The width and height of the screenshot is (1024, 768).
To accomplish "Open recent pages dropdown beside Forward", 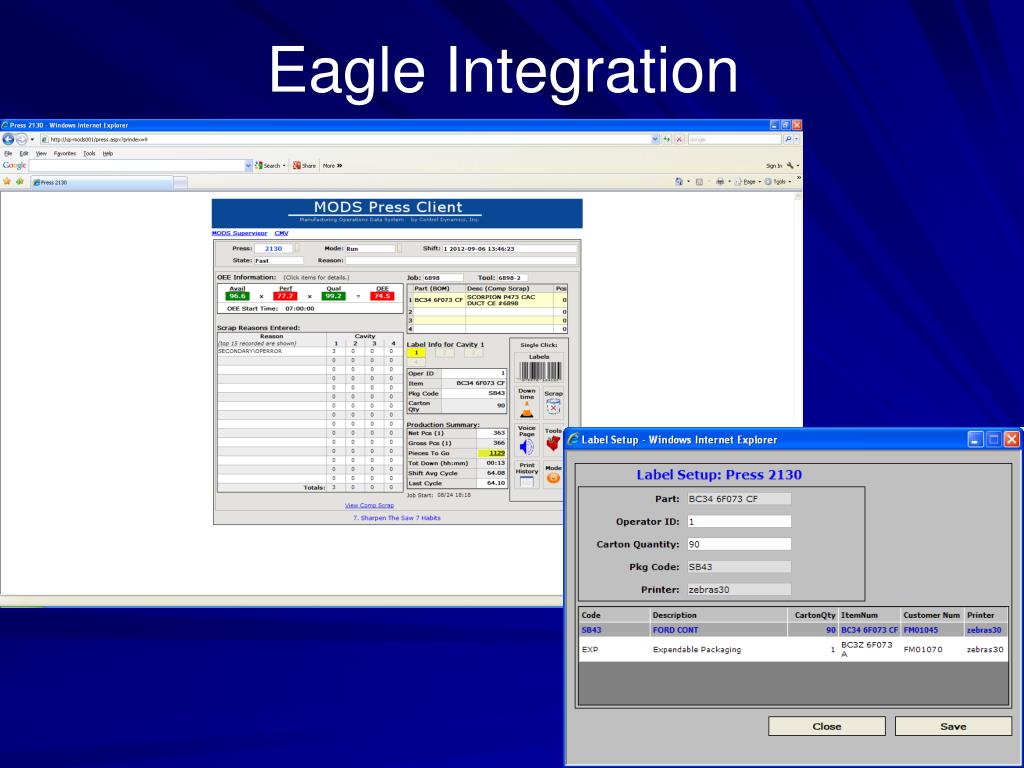I will (32, 139).
